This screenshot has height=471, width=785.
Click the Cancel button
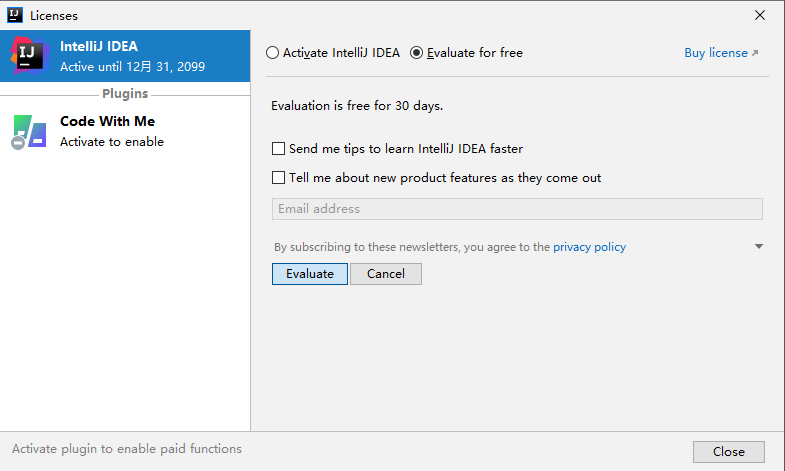pos(385,274)
